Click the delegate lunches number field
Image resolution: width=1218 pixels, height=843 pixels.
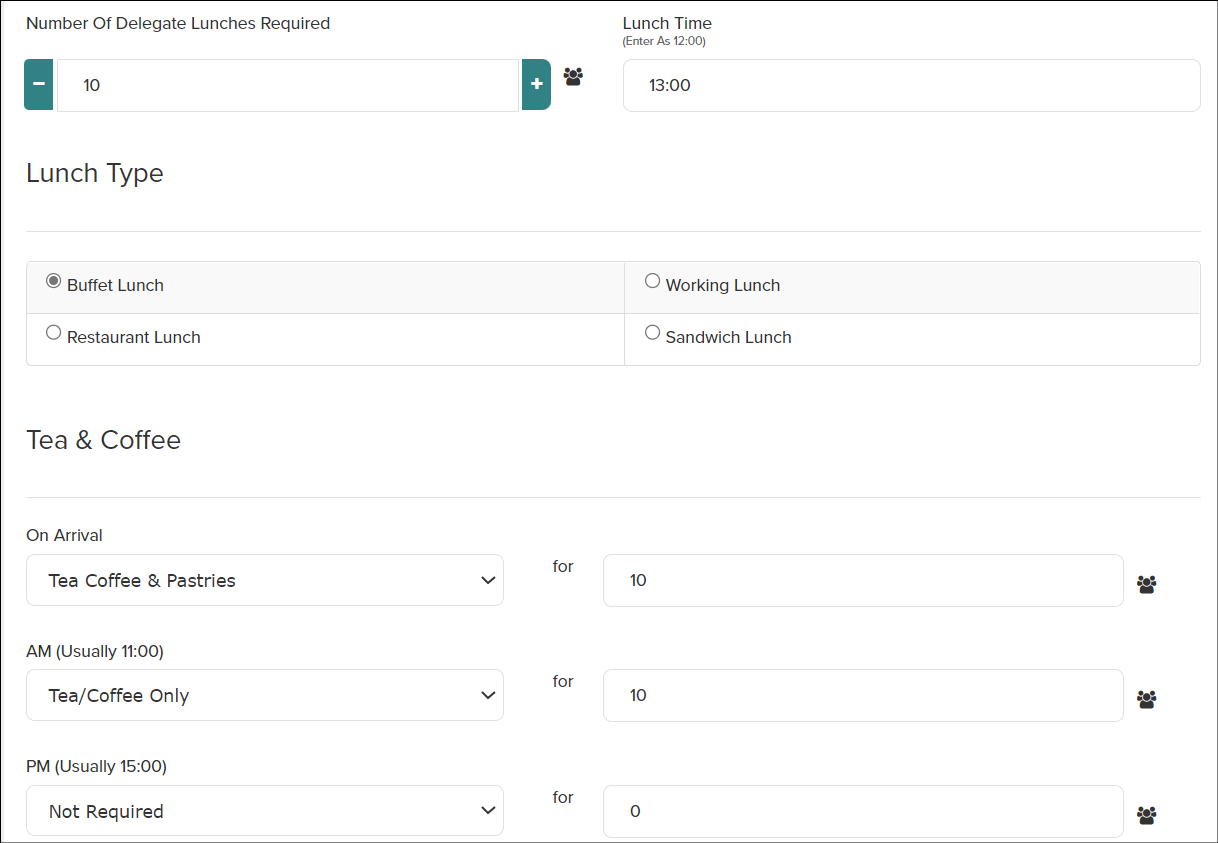(288, 85)
